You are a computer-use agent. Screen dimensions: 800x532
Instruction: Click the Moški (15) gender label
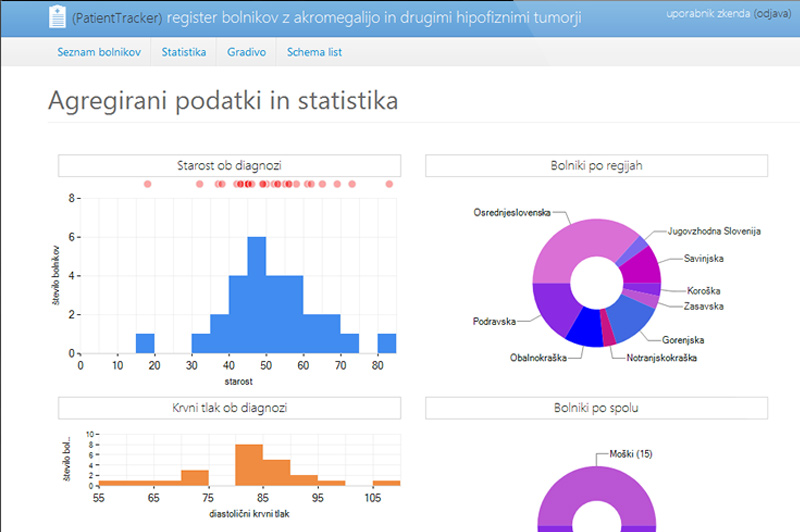click(x=631, y=454)
